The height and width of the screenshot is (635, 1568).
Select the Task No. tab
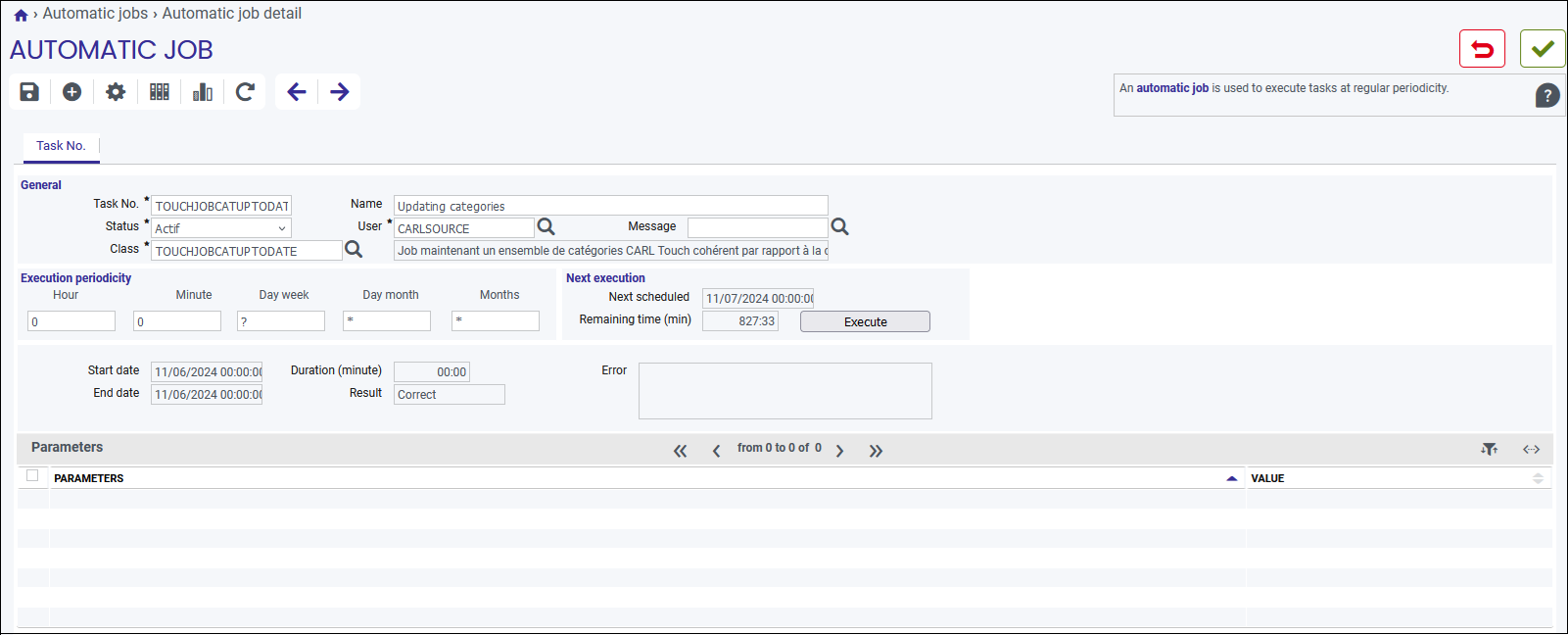(x=61, y=146)
